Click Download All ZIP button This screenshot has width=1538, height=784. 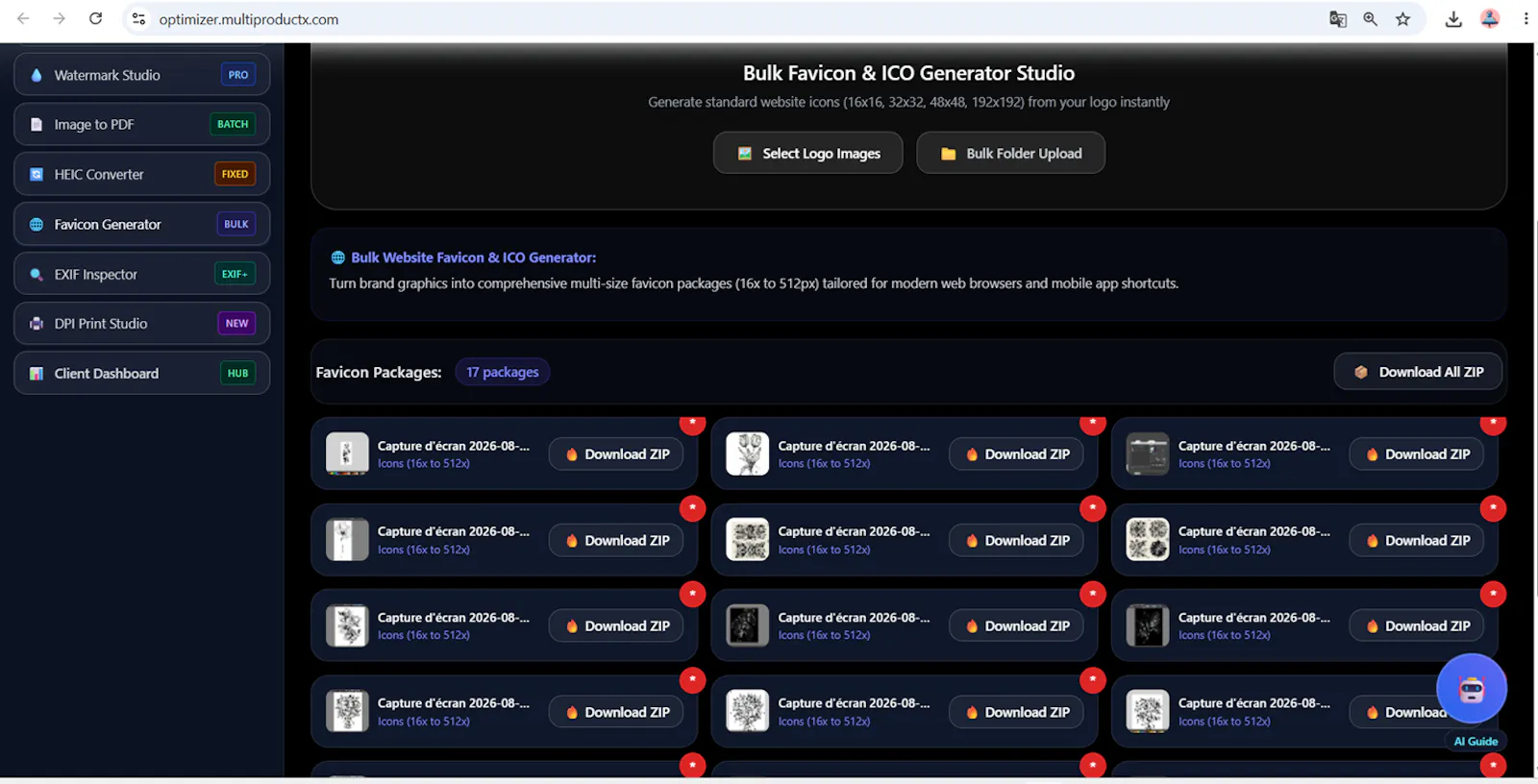(x=1418, y=372)
